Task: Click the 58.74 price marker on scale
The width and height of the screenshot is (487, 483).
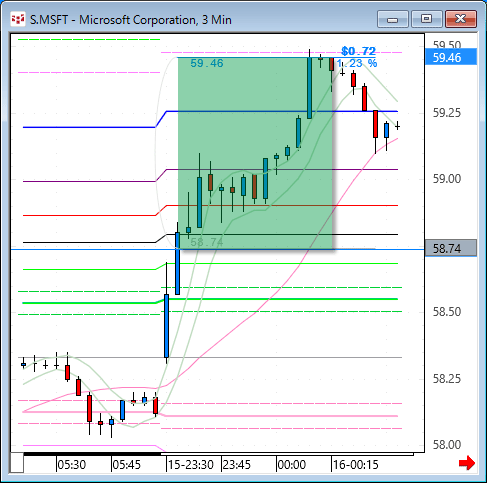Action: click(451, 248)
